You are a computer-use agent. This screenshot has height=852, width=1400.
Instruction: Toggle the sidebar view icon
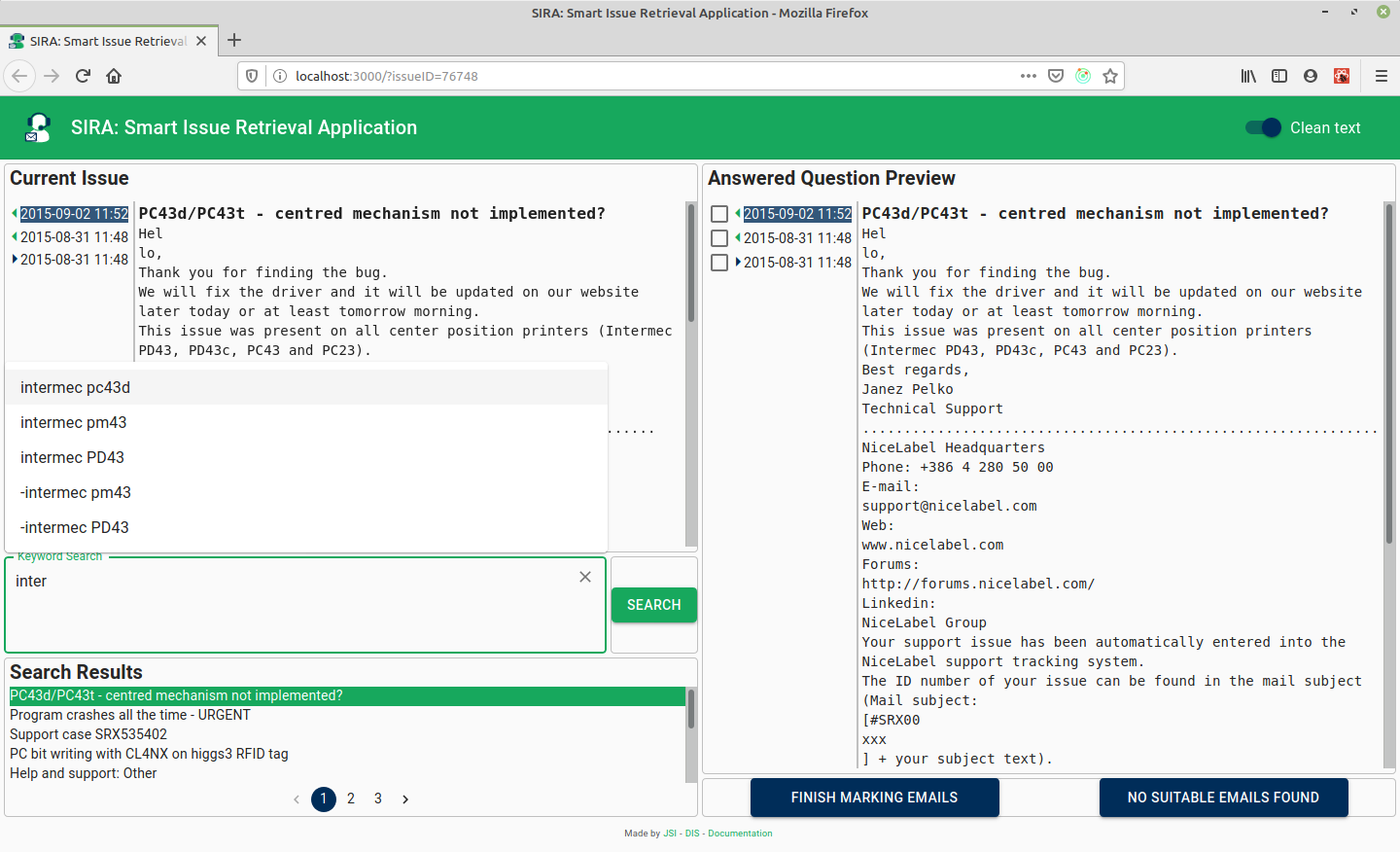click(x=1279, y=76)
